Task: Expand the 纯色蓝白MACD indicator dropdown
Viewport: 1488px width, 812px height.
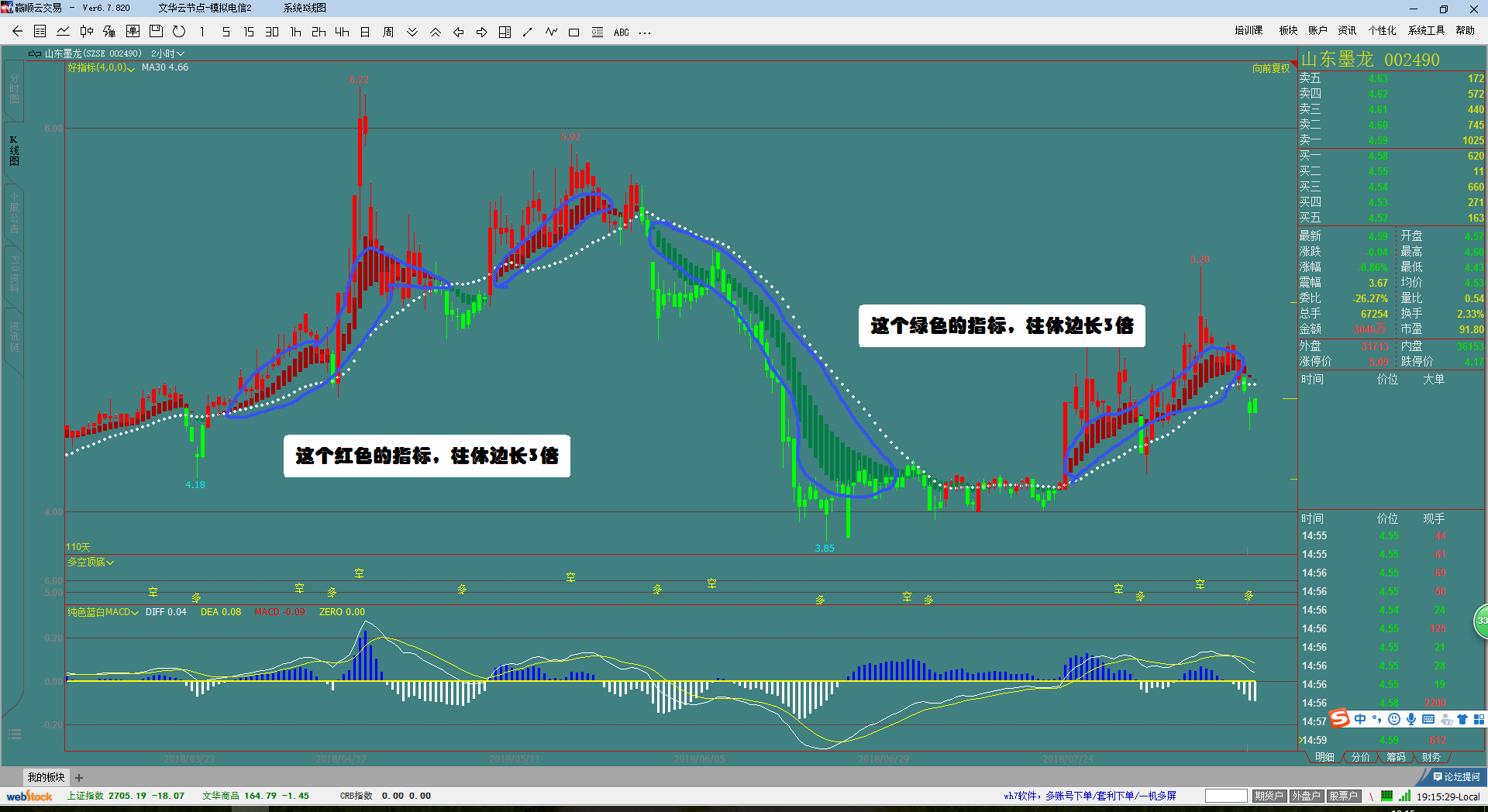Action: (x=102, y=612)
